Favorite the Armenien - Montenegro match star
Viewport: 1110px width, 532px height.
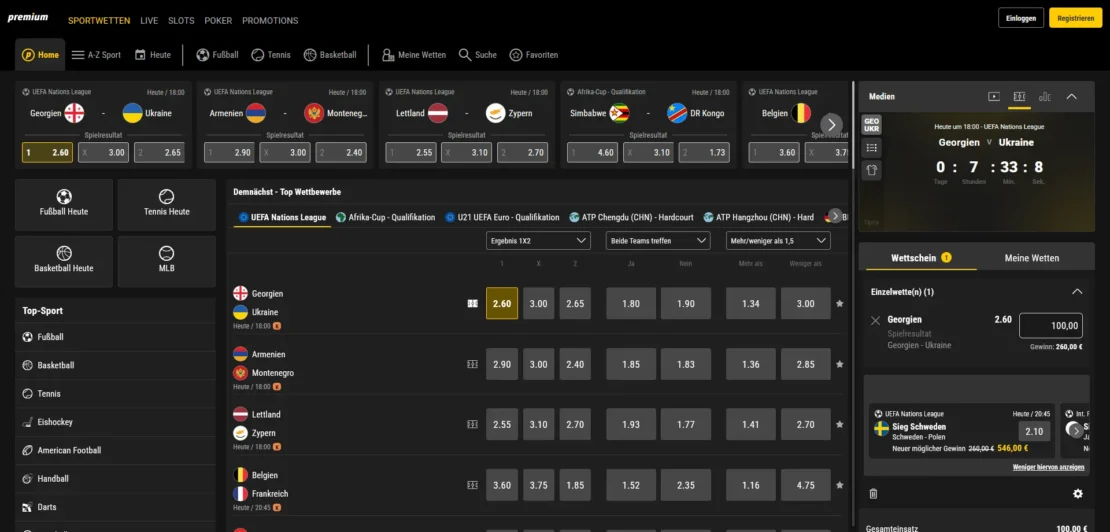[x=840, y=364]
